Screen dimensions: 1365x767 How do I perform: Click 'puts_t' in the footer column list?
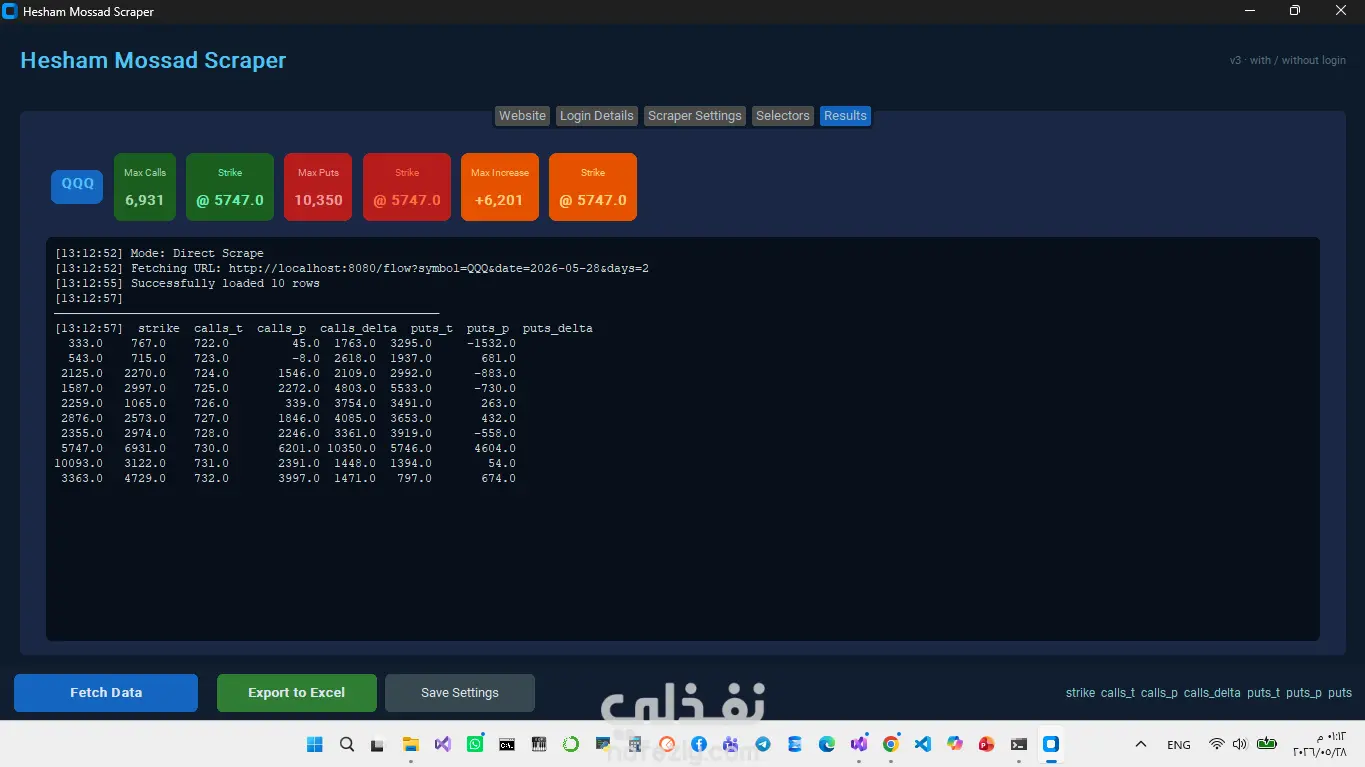[1263, 693]
